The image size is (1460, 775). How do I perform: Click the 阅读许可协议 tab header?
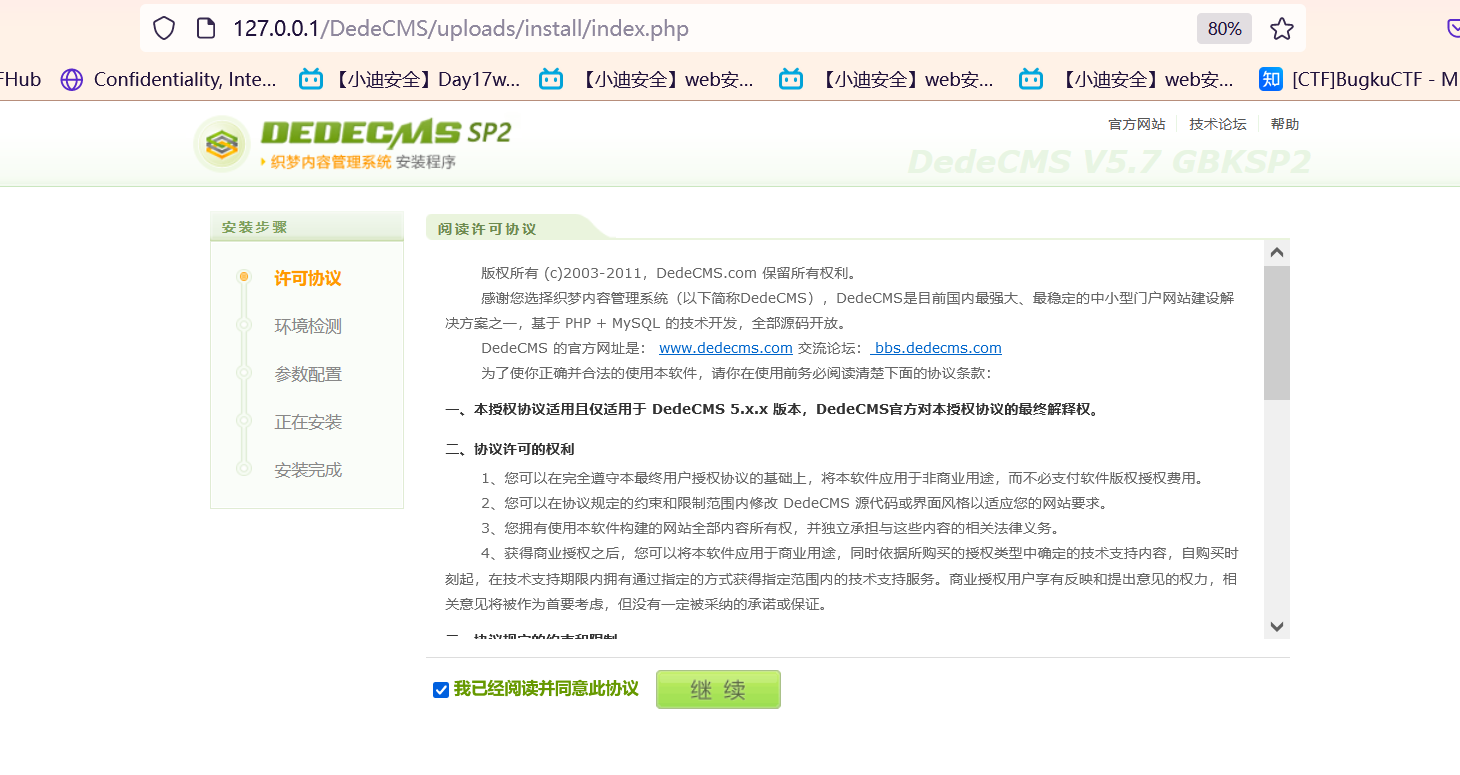tap(487, 229)
